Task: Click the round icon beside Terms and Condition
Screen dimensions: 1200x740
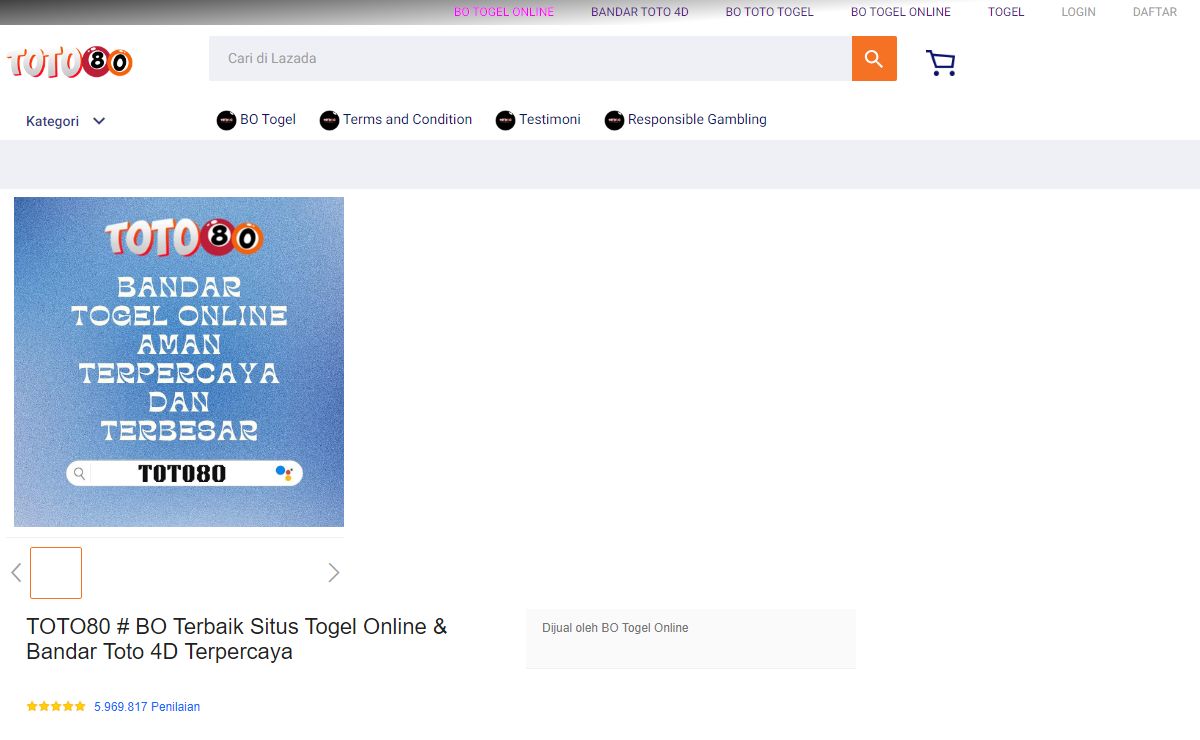Action: tap(329, 120)
